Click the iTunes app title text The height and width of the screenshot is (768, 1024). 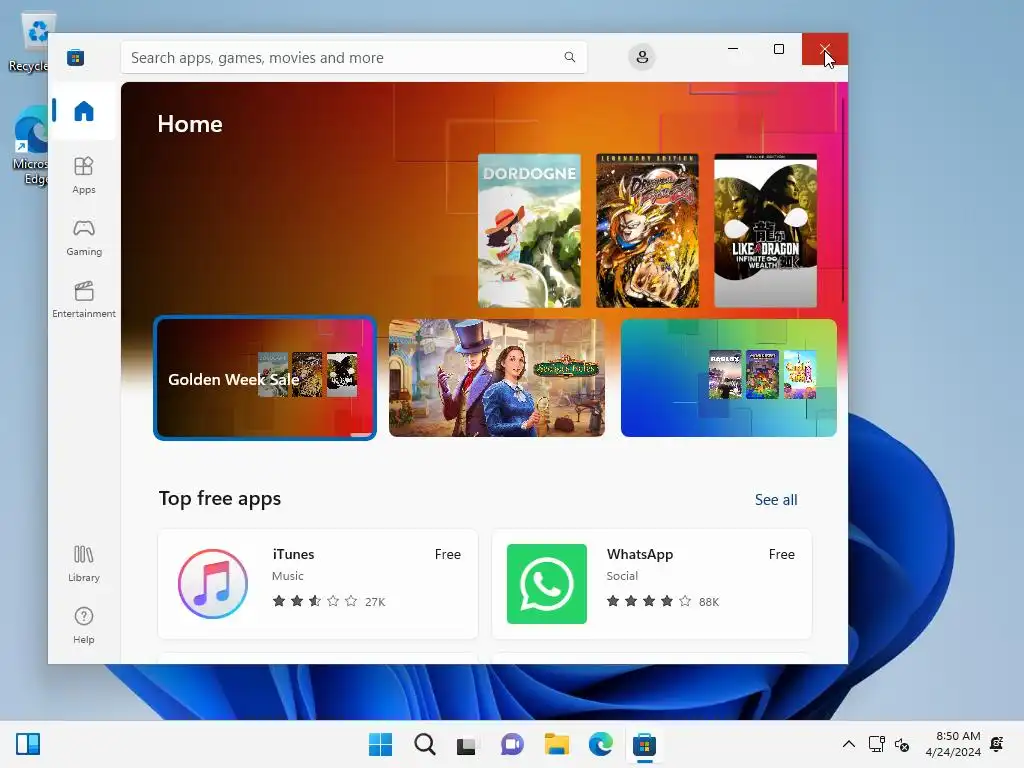pyautogui.click(x=293, y=554)
